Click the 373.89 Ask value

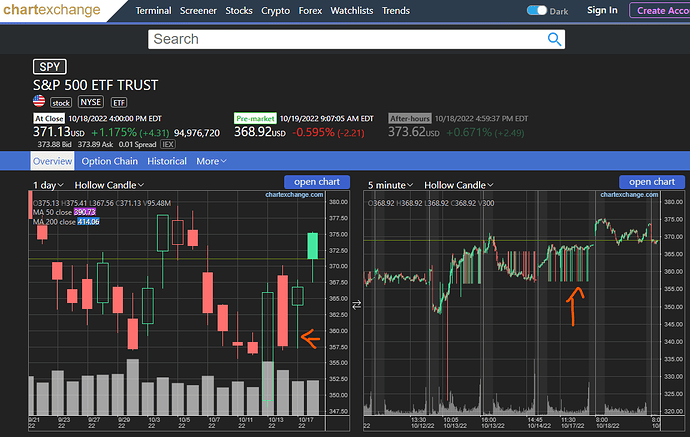click(x=95, y=144)
